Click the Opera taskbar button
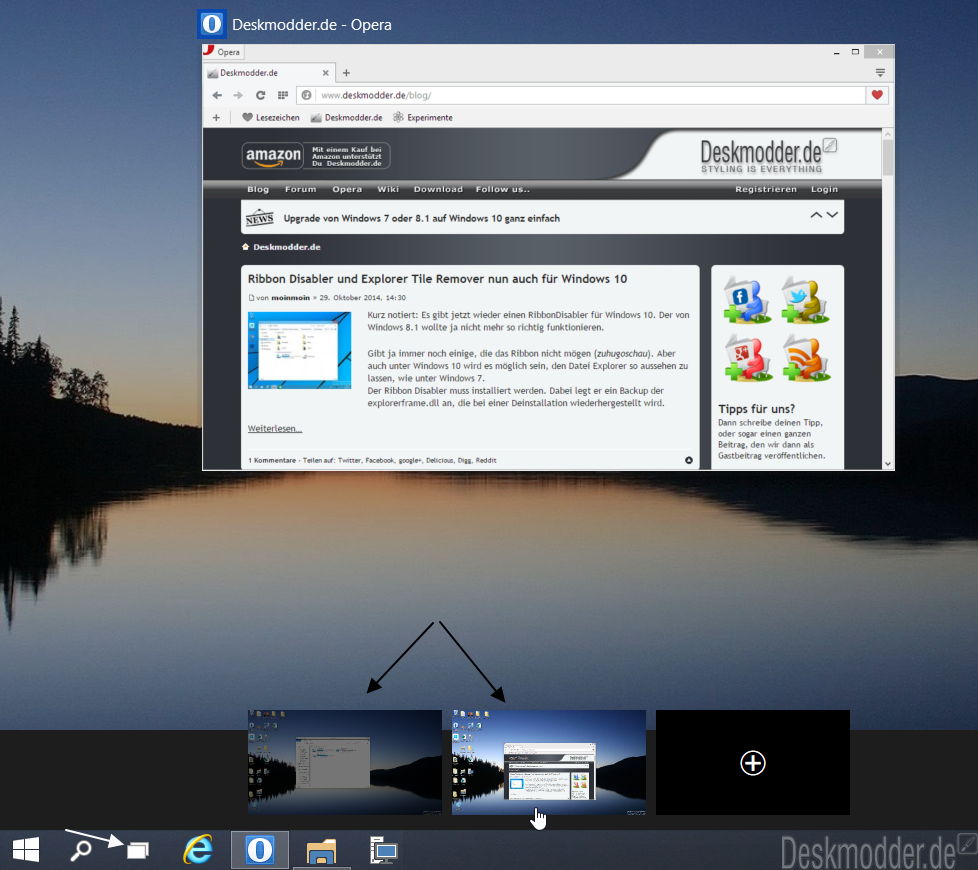Image resolution: width=978 pixels, height=870 pixels. point(259,849)
